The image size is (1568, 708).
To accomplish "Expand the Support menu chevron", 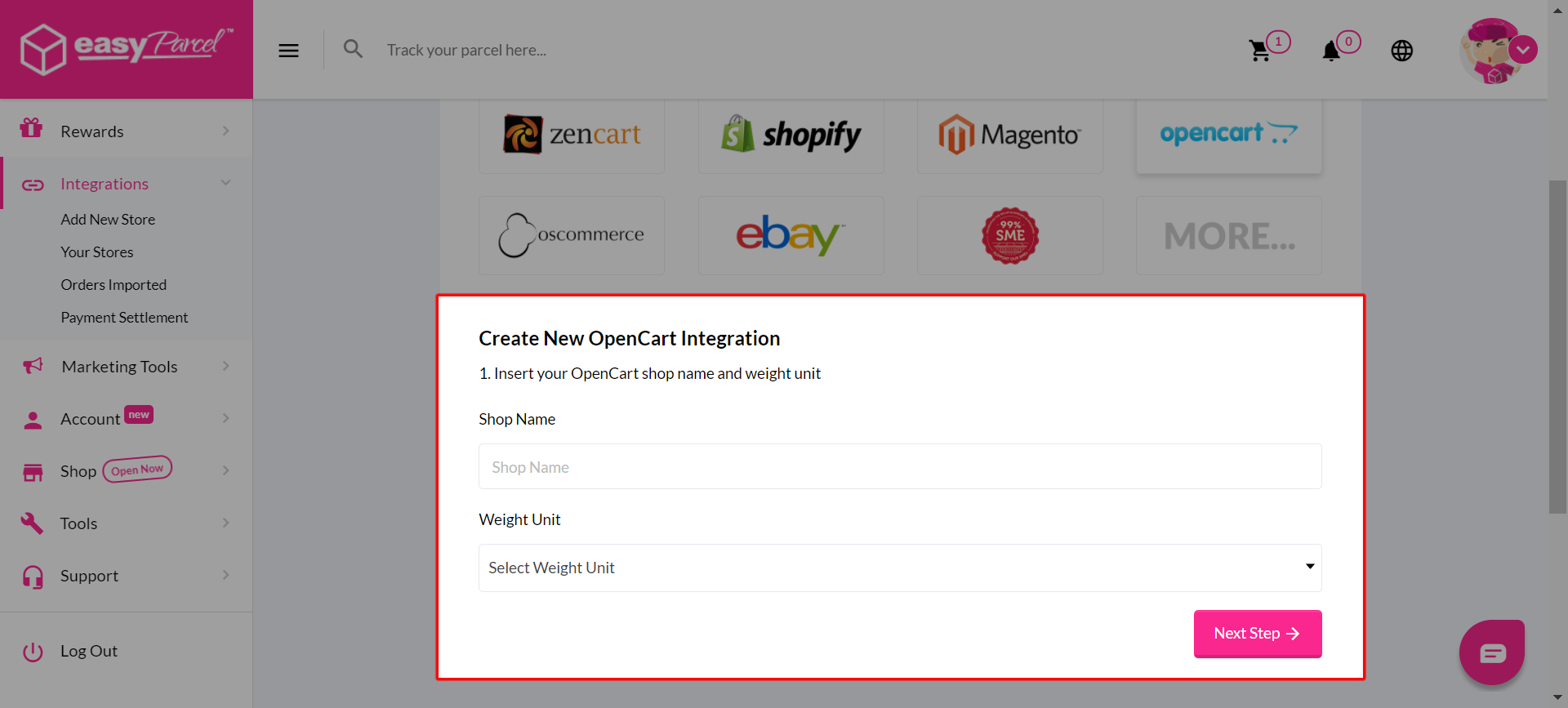I will point(225,575).
